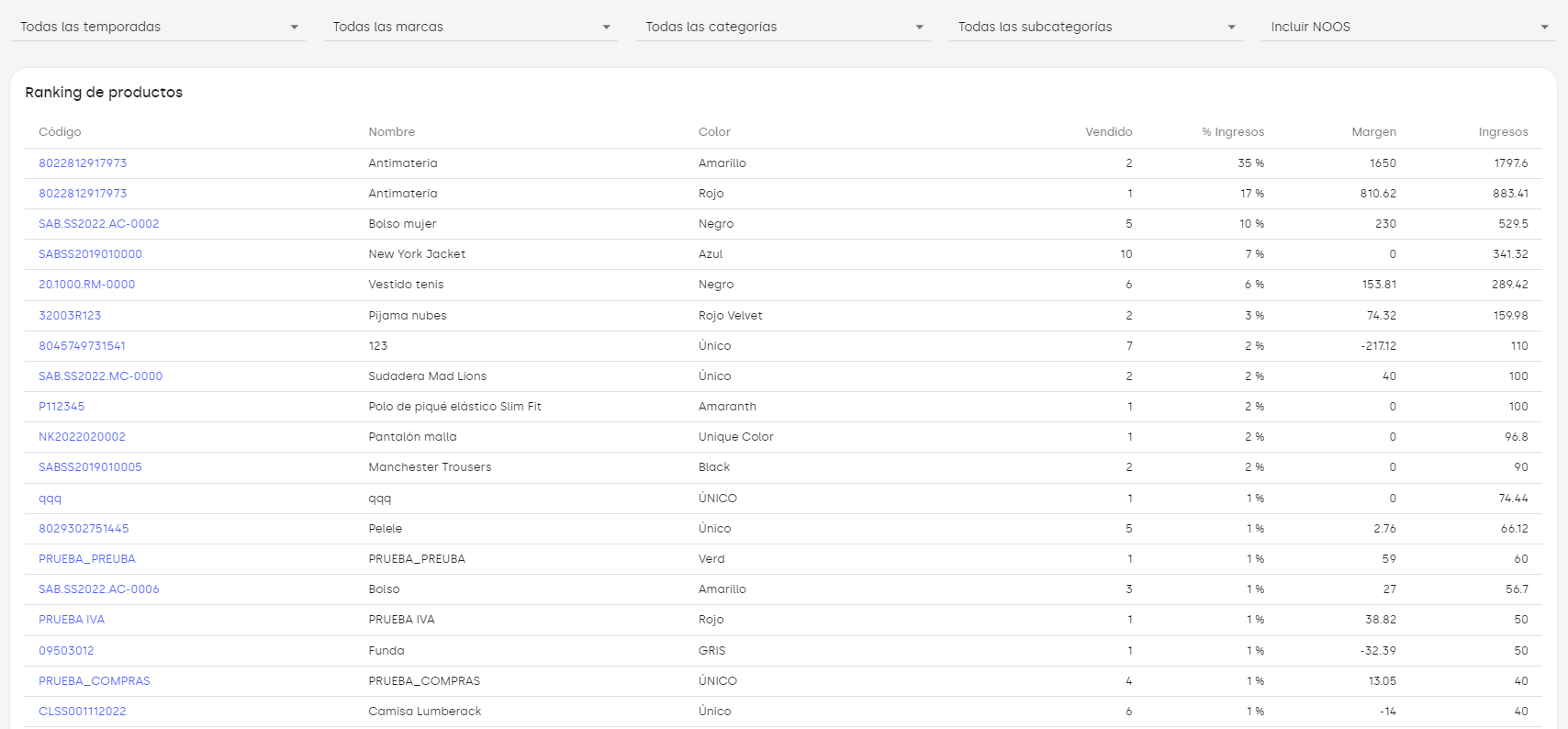Click the Ingresos column header
Viewport: 1568px width, 729px height.
click(1503, 131)
